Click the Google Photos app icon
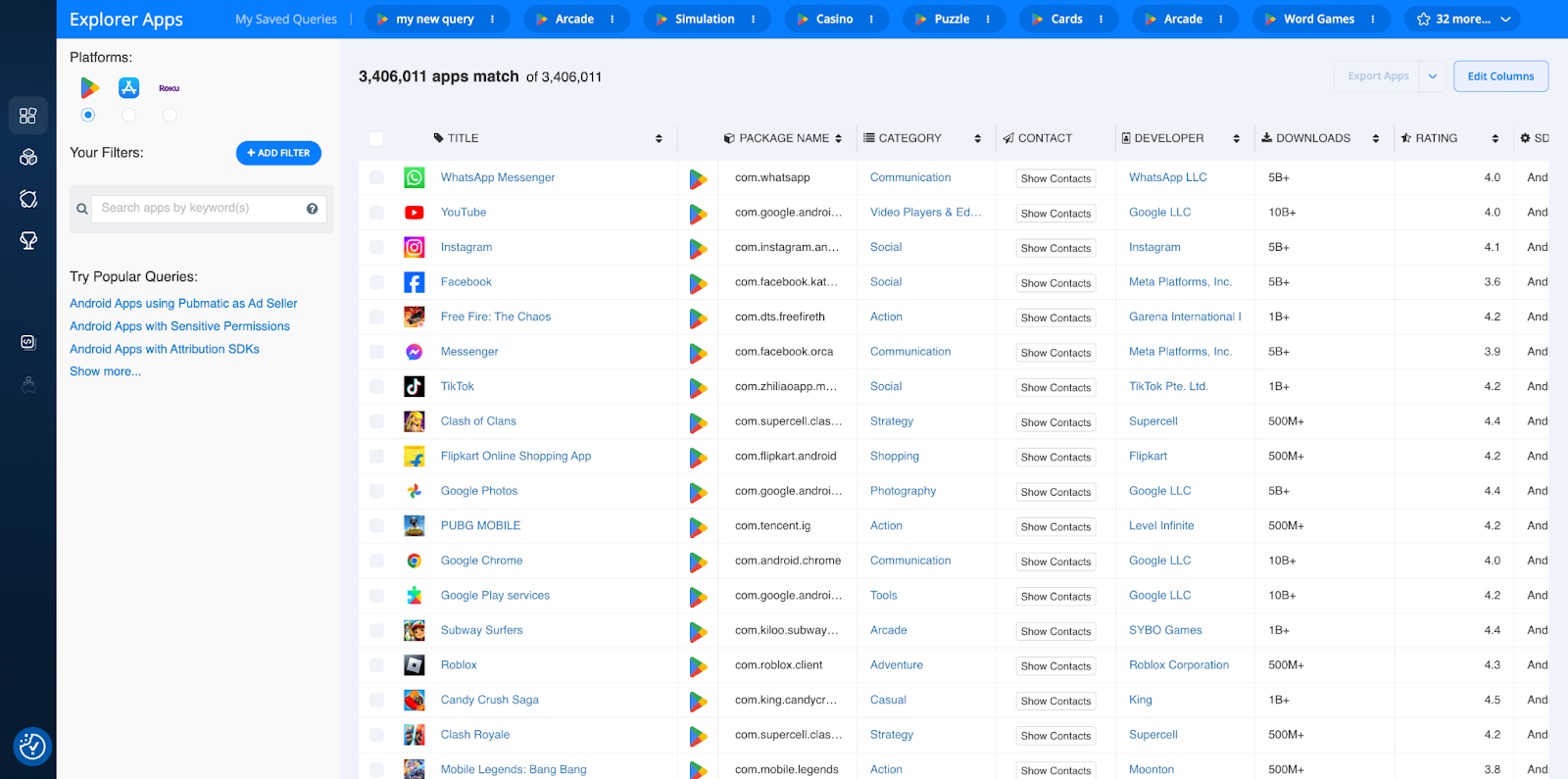1568x779 pixels. [415, 491]
